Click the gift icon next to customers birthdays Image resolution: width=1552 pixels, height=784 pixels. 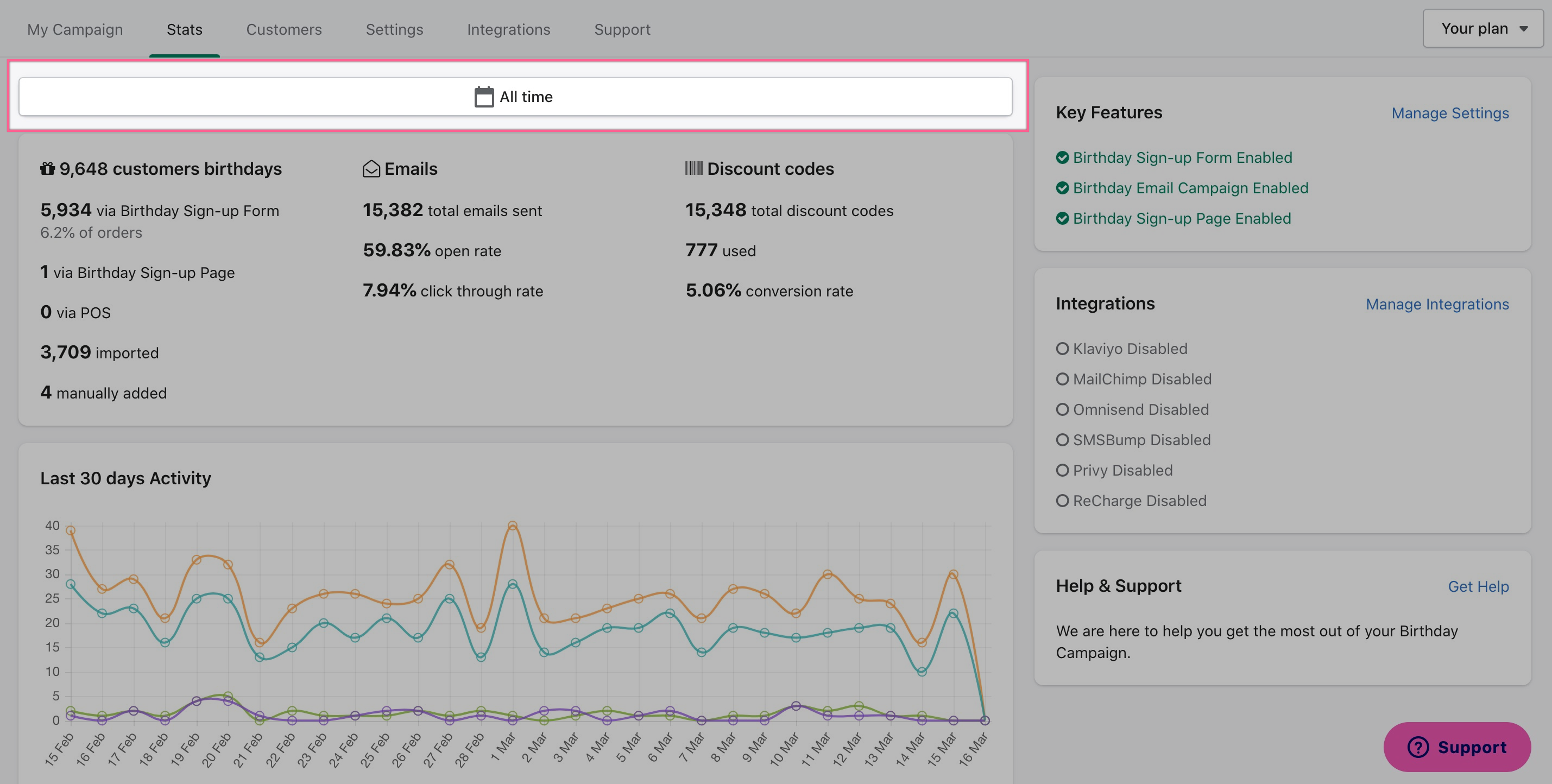(47, 169)
